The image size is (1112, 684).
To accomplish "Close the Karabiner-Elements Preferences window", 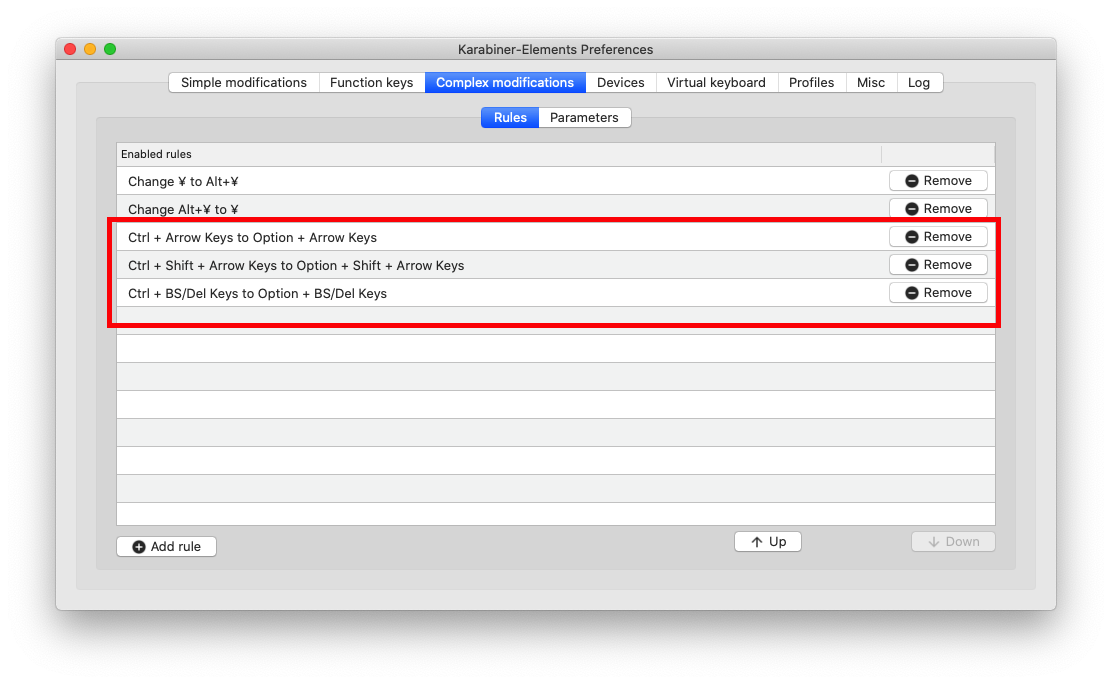I will point(70,49).
